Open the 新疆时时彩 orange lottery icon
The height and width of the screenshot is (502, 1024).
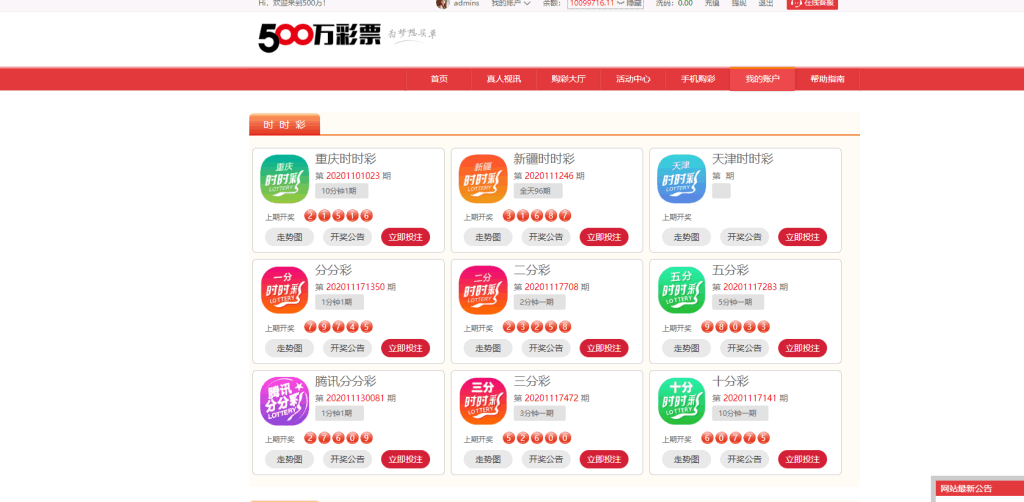click(483, 179)
